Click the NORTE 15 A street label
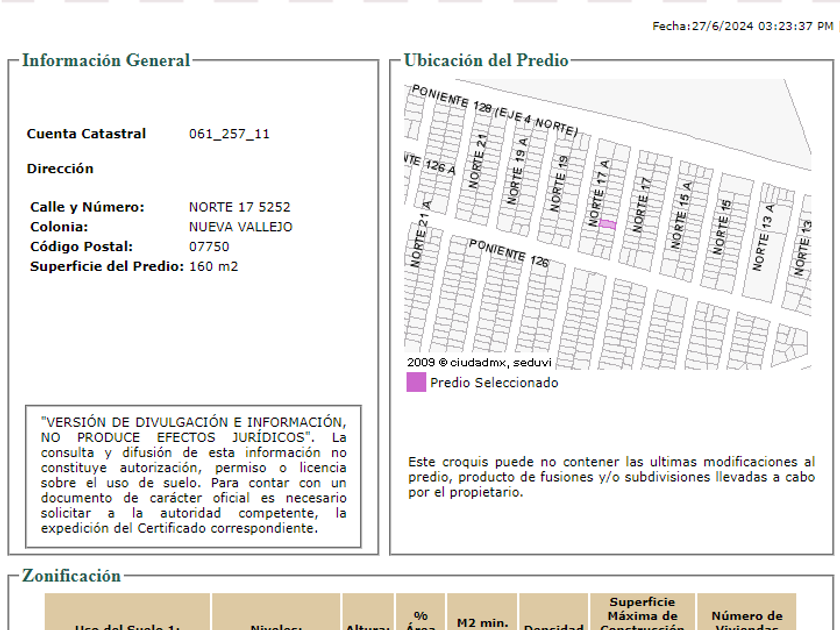The width and height of the screenshot is (840, 630). 682,215
